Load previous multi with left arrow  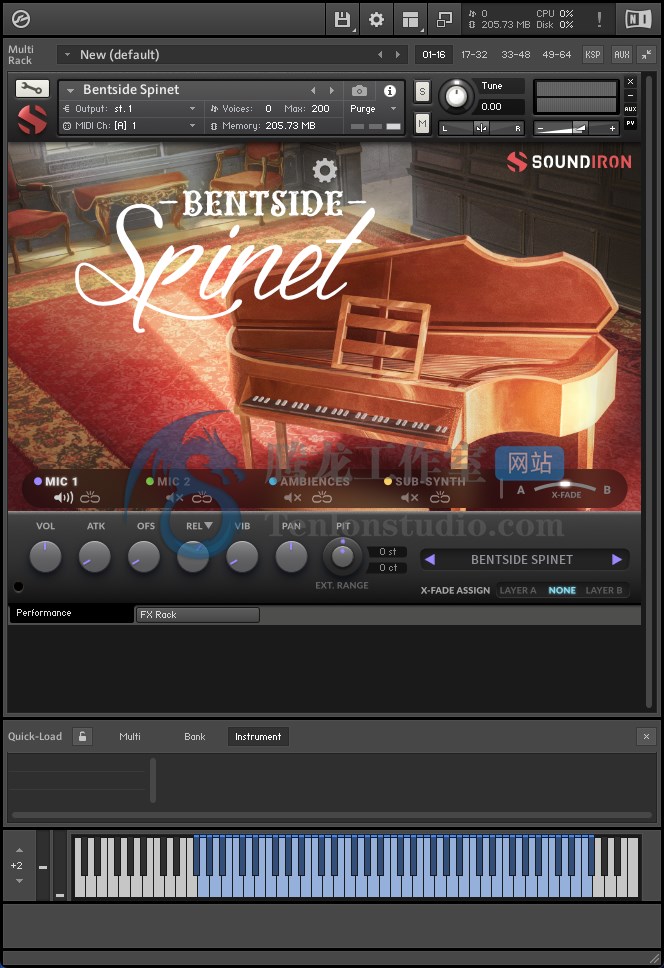coord(380,54)
